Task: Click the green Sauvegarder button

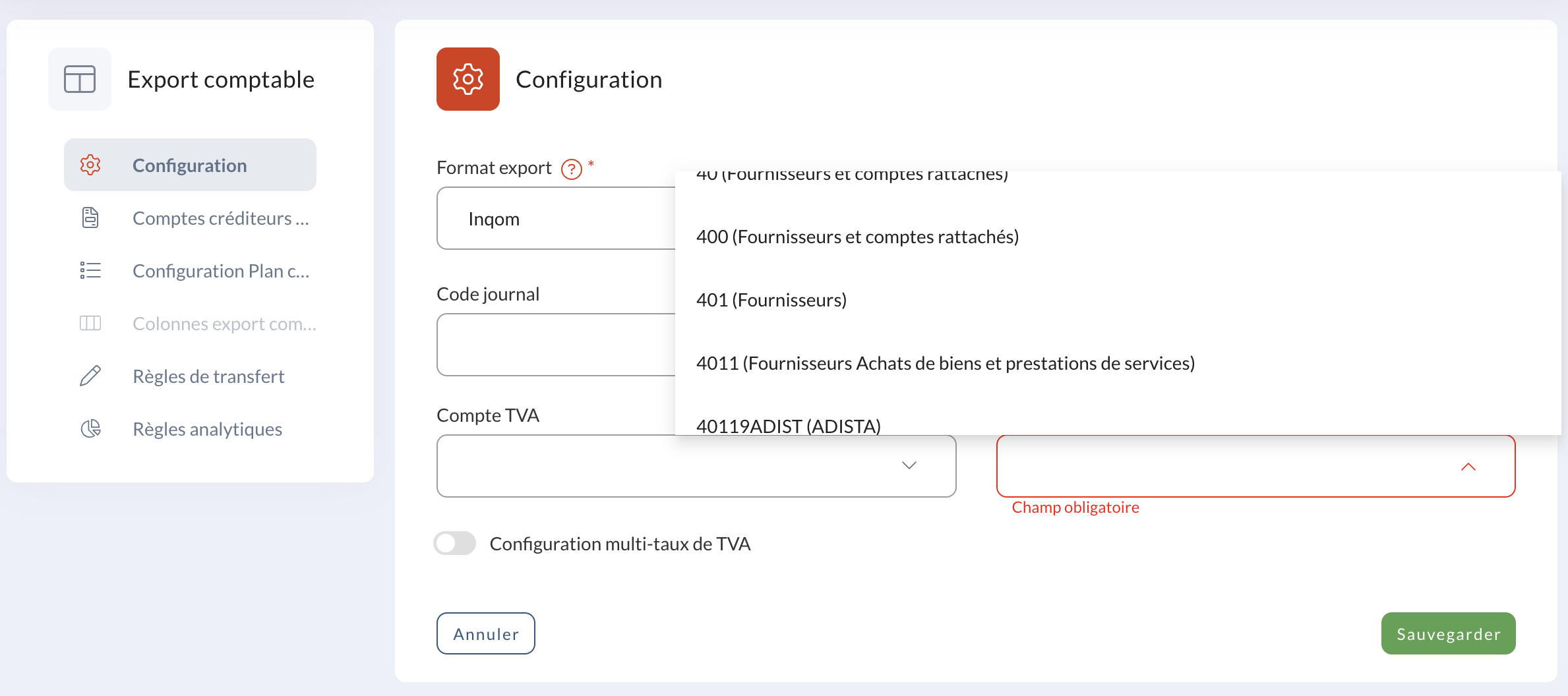Action: (x=1449, y=633)
